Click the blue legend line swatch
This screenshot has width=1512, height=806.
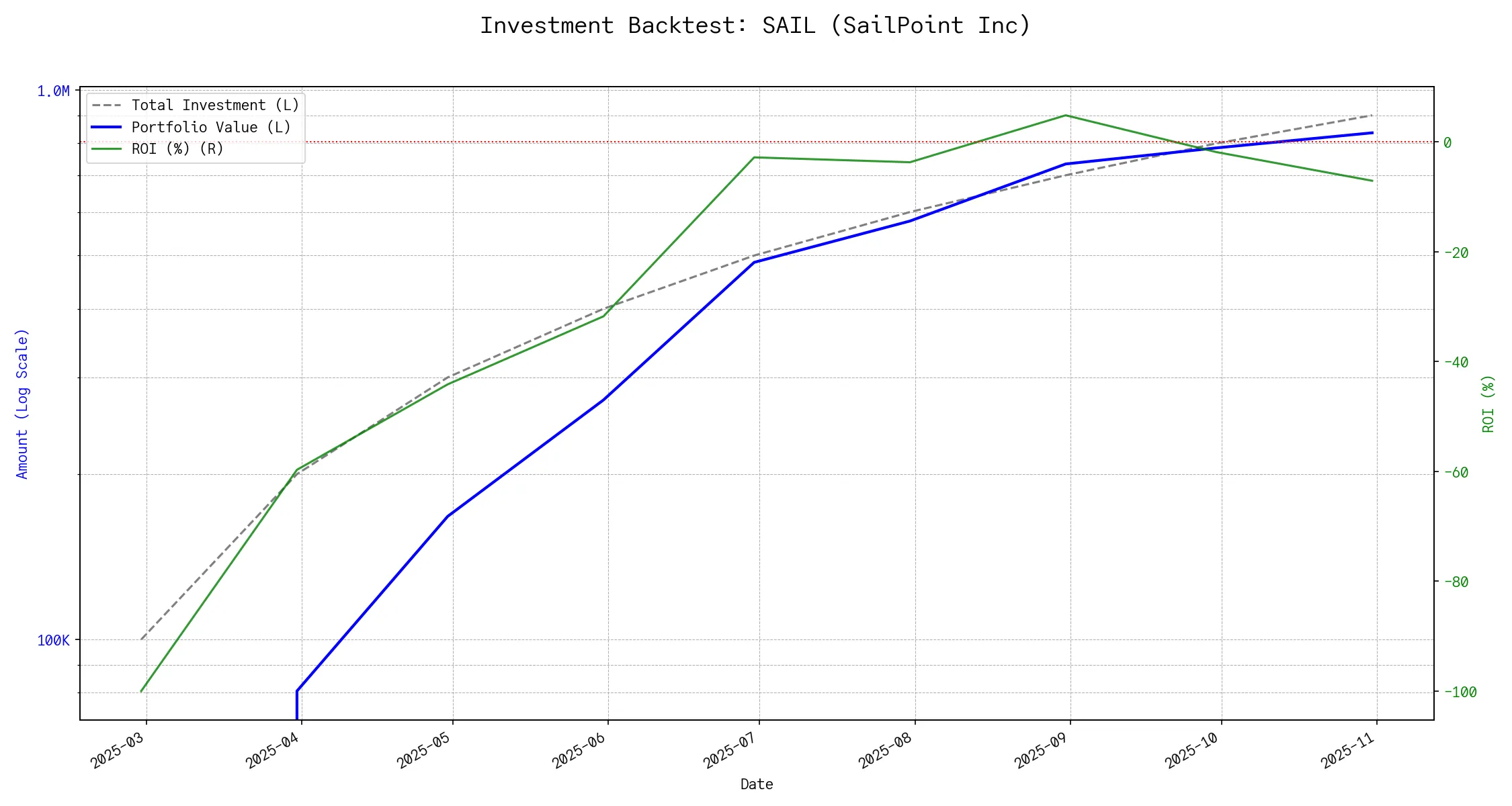106,128
